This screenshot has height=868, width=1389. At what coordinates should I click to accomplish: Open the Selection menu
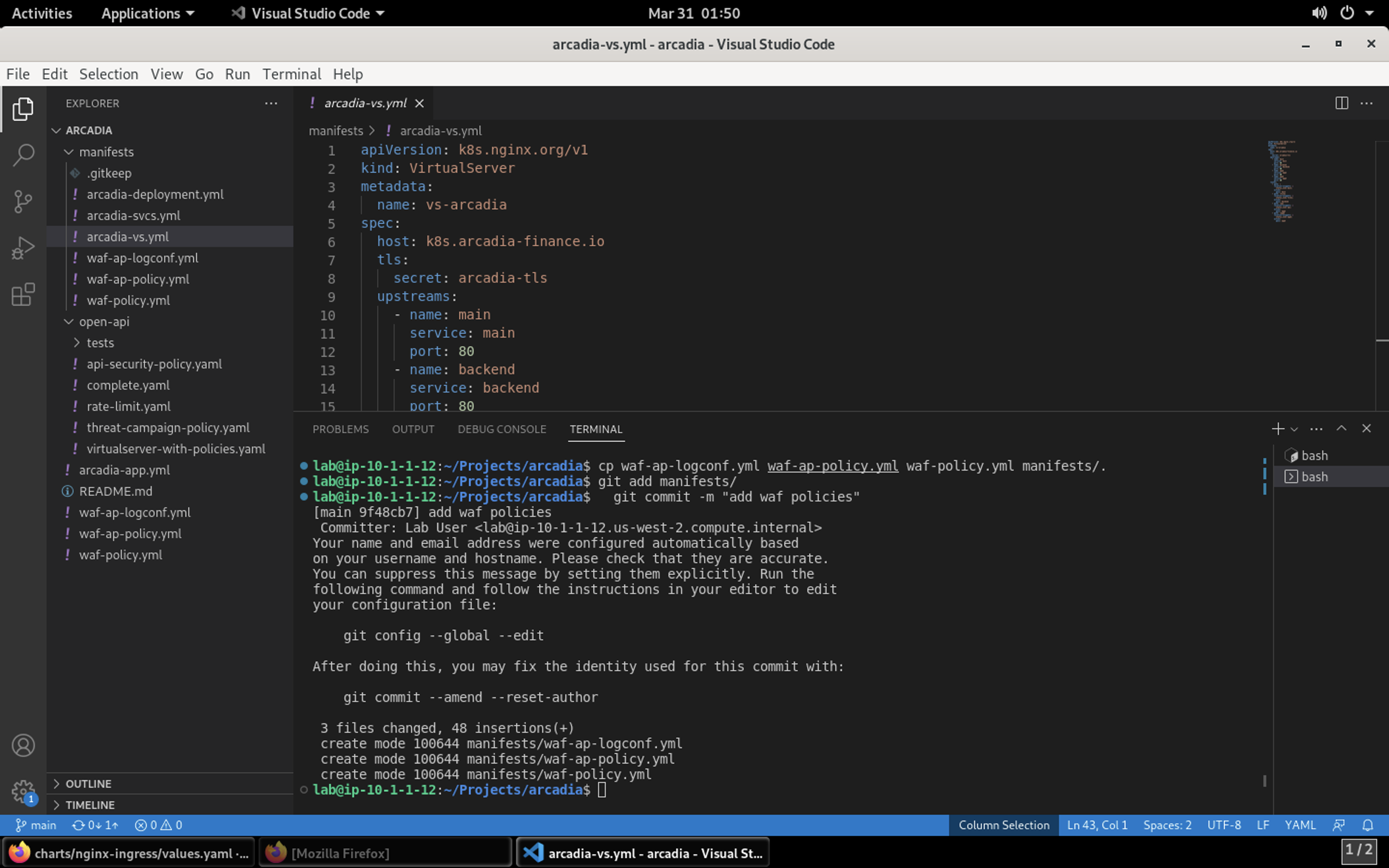(x=109, y=74)
